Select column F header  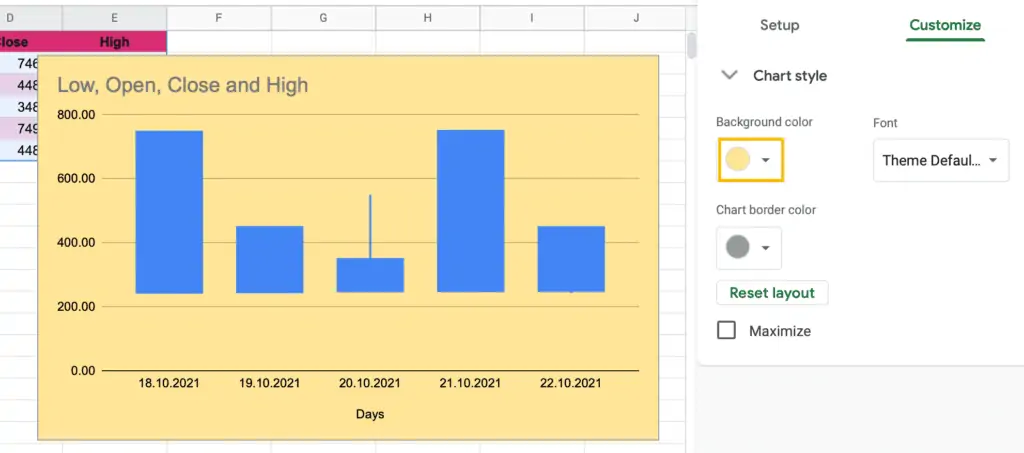[x=219, y=18]
